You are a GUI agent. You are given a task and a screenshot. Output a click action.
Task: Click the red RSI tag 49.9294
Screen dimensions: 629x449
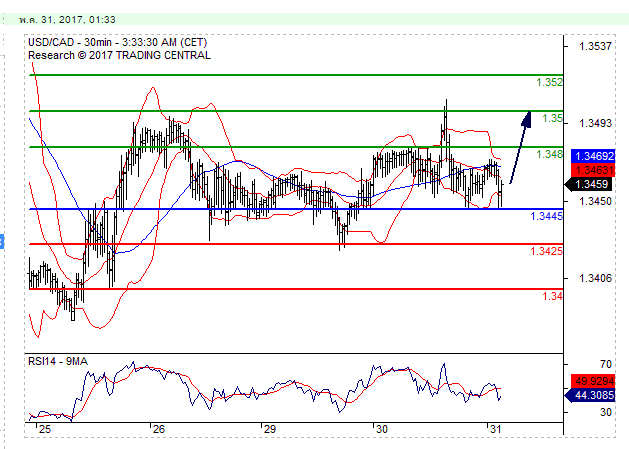coord(593,381)
